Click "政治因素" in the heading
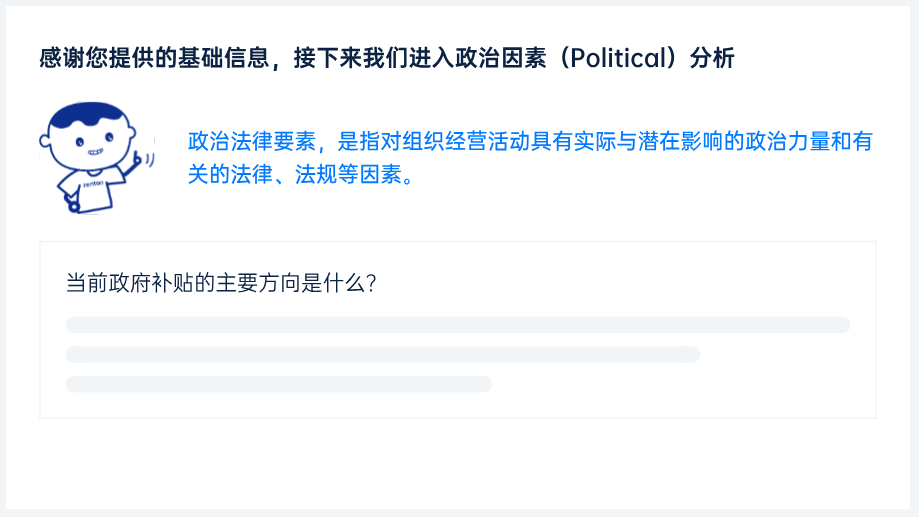Viewport: 919px width, 517px height. (x=500, y=59)
